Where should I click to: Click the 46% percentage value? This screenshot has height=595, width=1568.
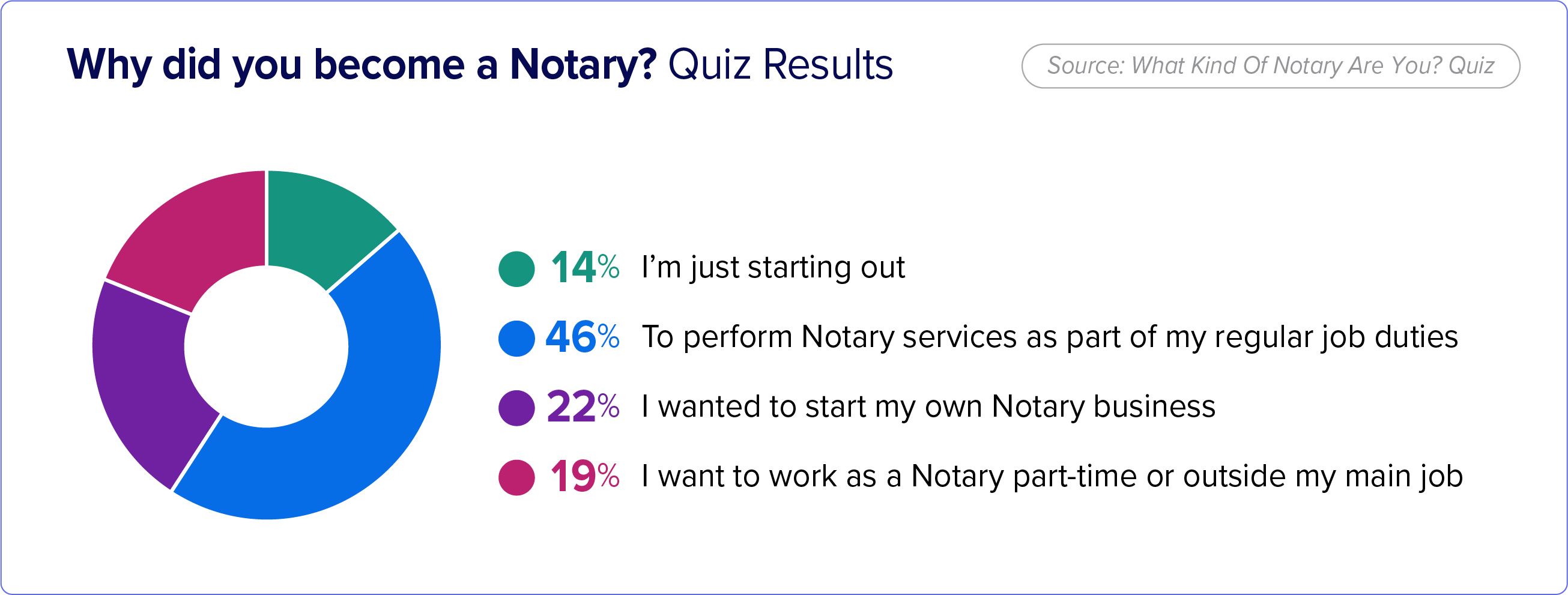pos(582,337)
